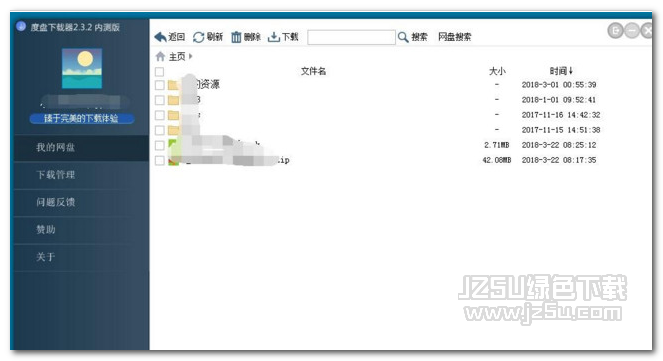
Task: Click the home (主页) icon
Action: tap(160, 56)
